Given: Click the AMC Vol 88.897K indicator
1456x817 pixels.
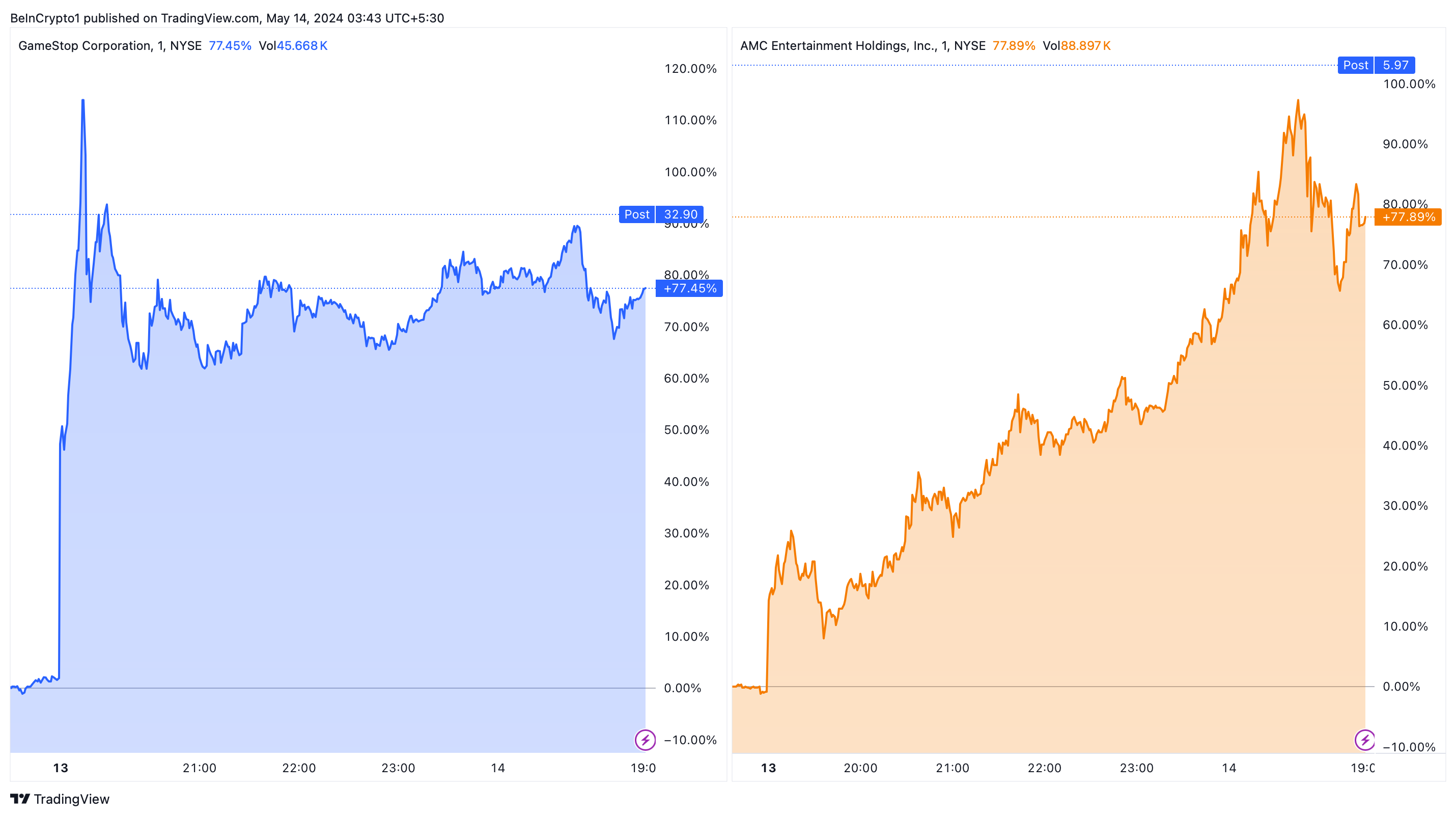Looking at the screenshot, I should pos(1076,46).
